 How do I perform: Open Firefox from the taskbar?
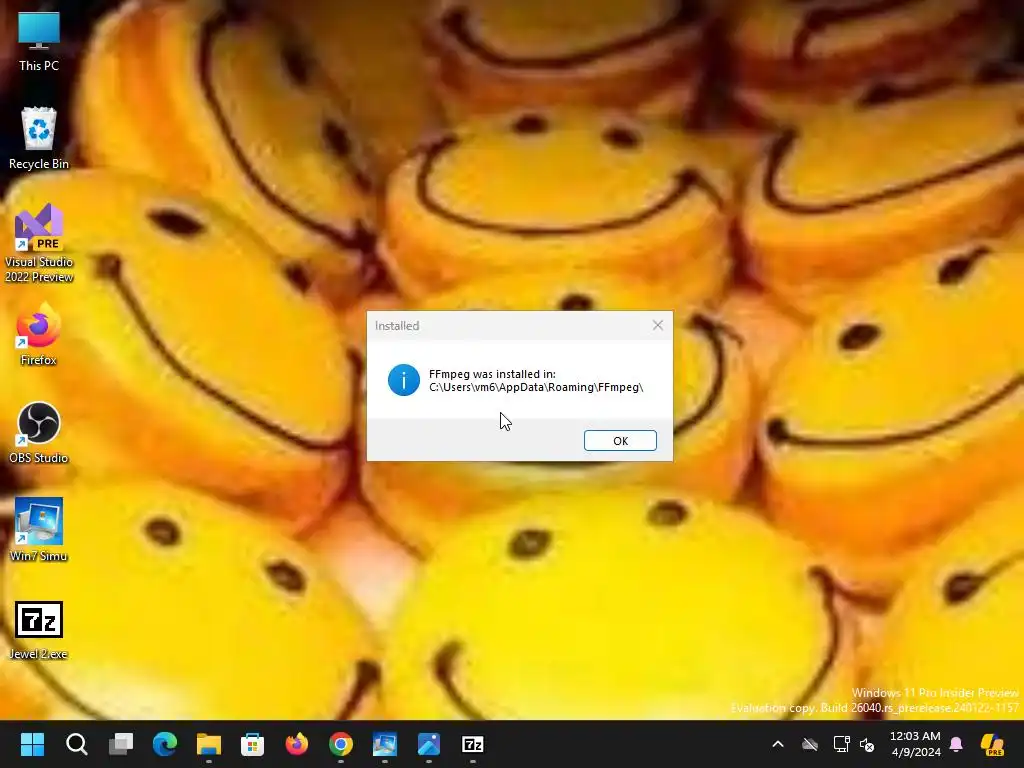(x=297, y=744)
